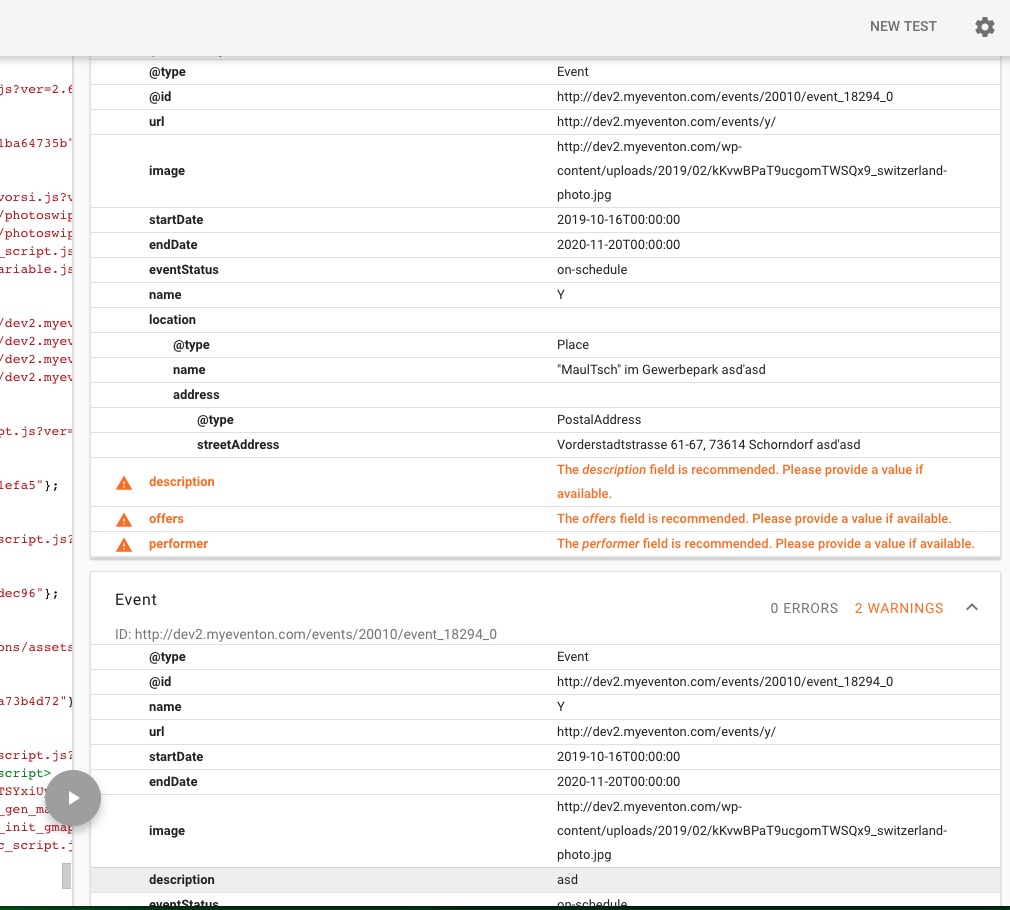
Task: Select the streetAddress row
Action: click(545, 445)
